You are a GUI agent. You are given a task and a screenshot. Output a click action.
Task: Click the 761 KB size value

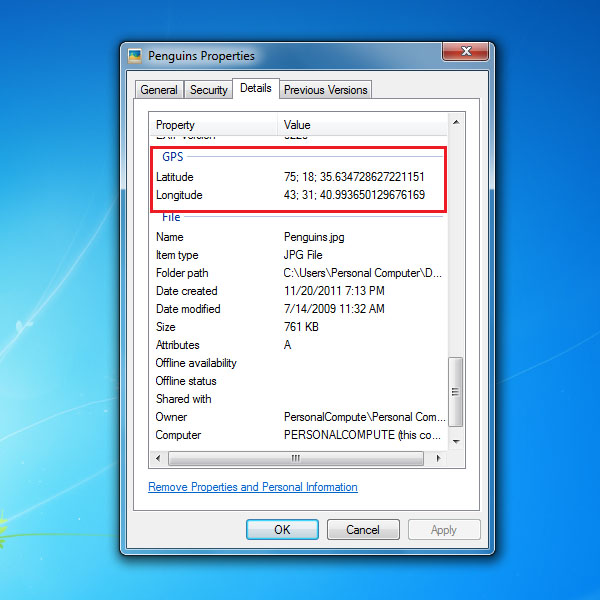(x=301, y=327)
